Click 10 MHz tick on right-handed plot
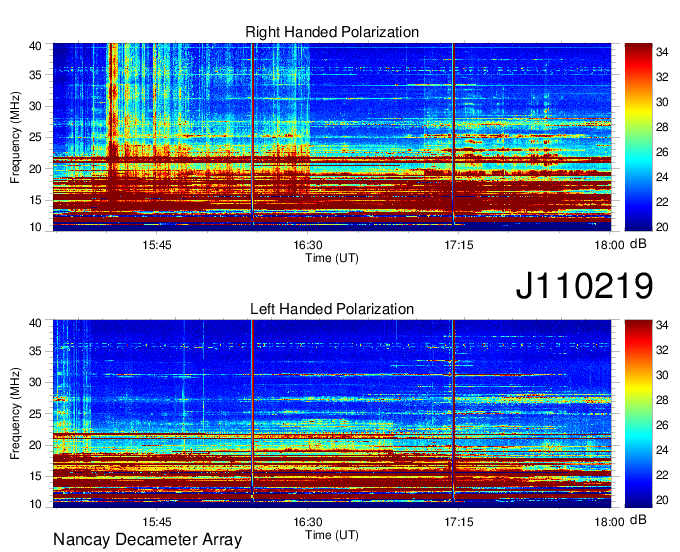Image resolution: width=680 pixels, height=552 pixels. (x=35, y=227)
